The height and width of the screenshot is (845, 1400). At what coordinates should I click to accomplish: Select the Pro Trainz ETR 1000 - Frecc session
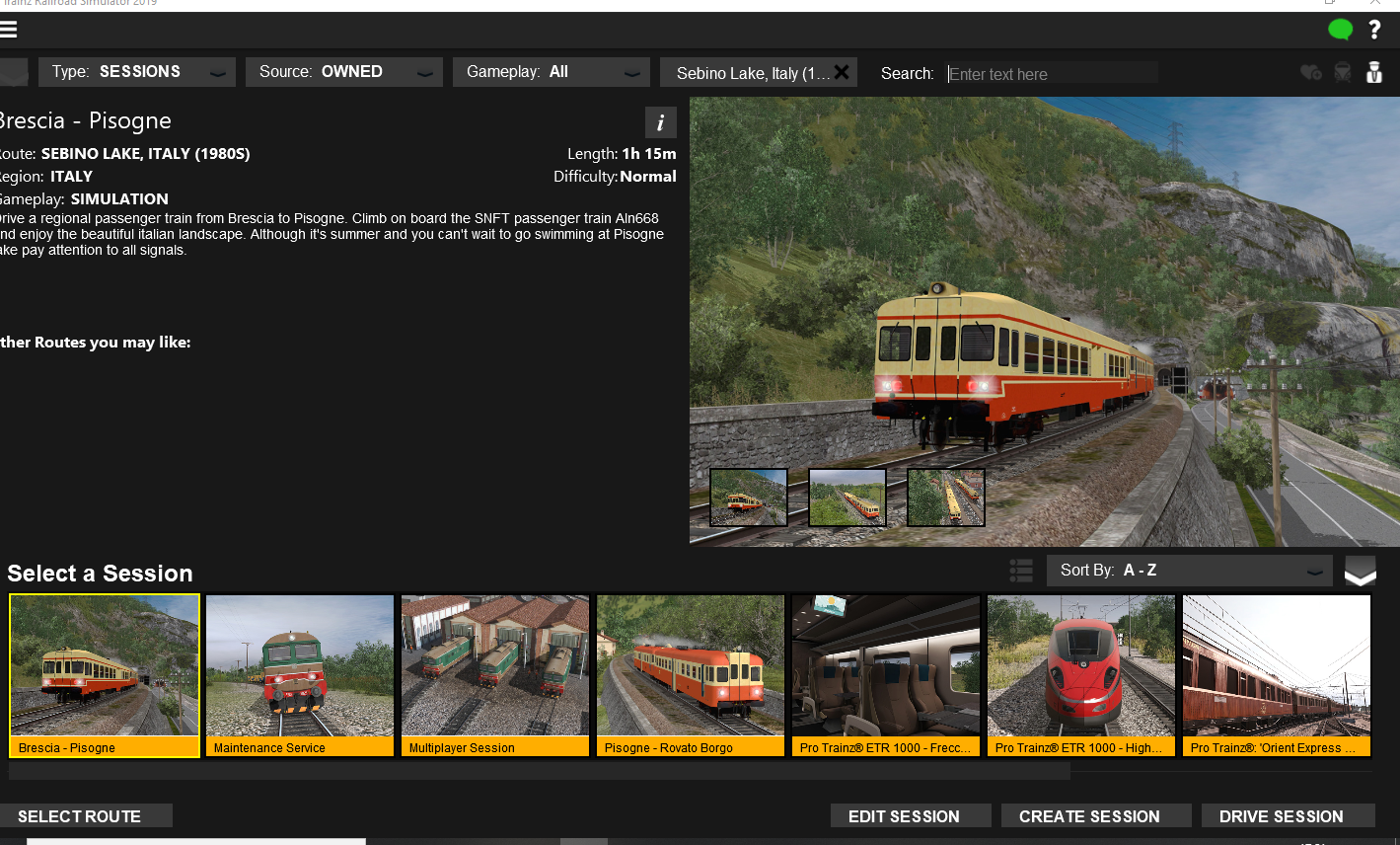click(886, 675)
